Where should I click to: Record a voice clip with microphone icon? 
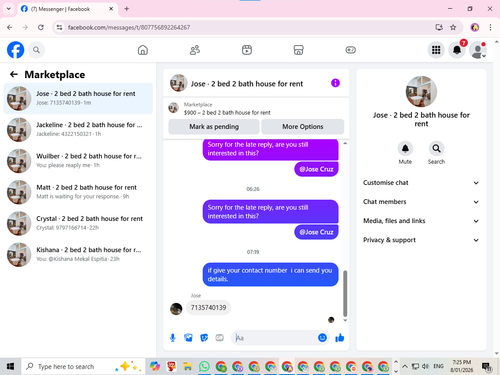[x=173, y=338]
